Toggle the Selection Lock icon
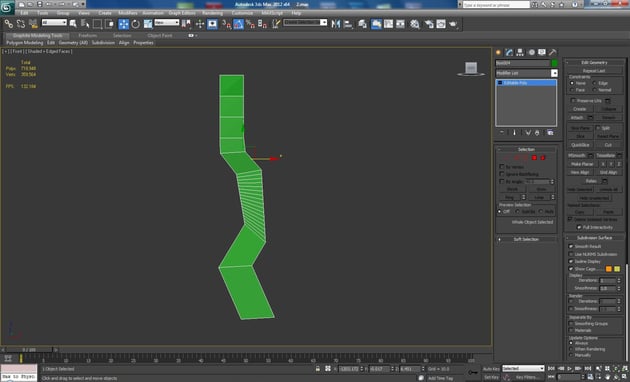This screenshot has height=382, width=630. [x=318, y=368]
